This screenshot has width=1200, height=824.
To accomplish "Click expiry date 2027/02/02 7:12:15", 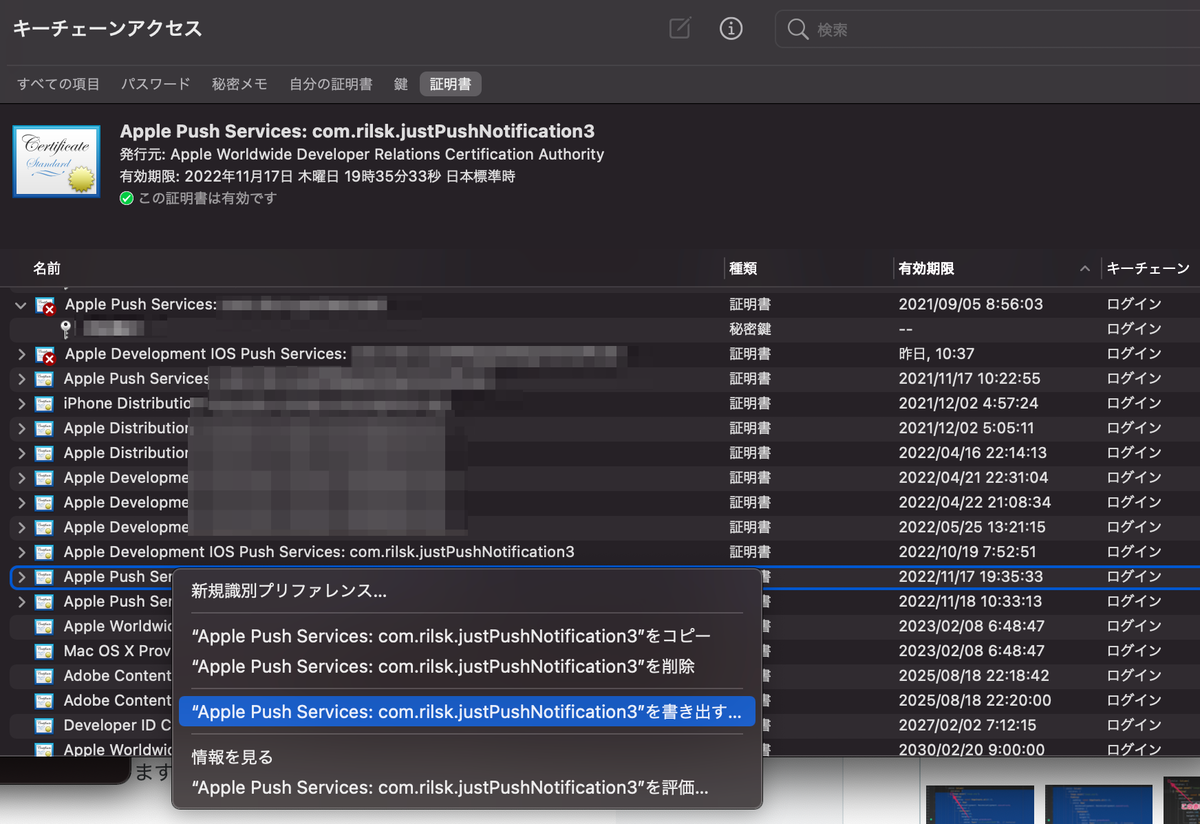I will [x=967, y=725].
